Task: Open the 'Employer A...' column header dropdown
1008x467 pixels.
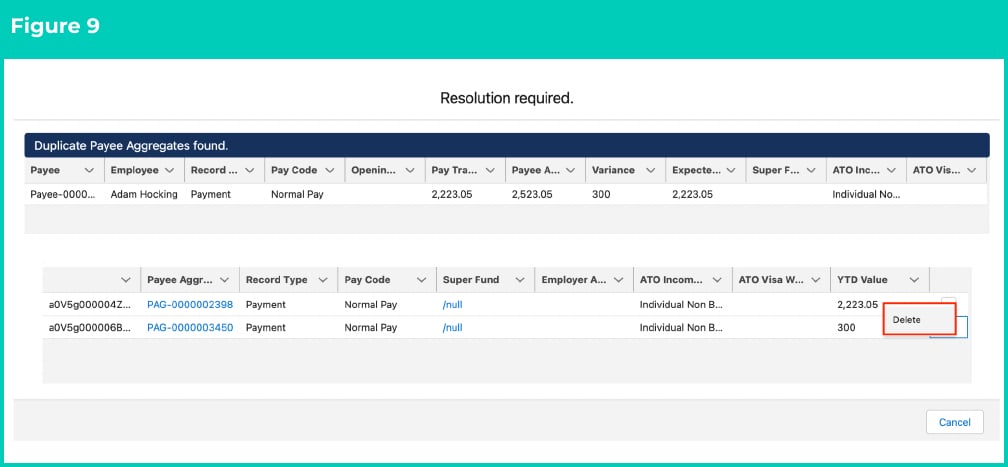Action: pos(618,280)
